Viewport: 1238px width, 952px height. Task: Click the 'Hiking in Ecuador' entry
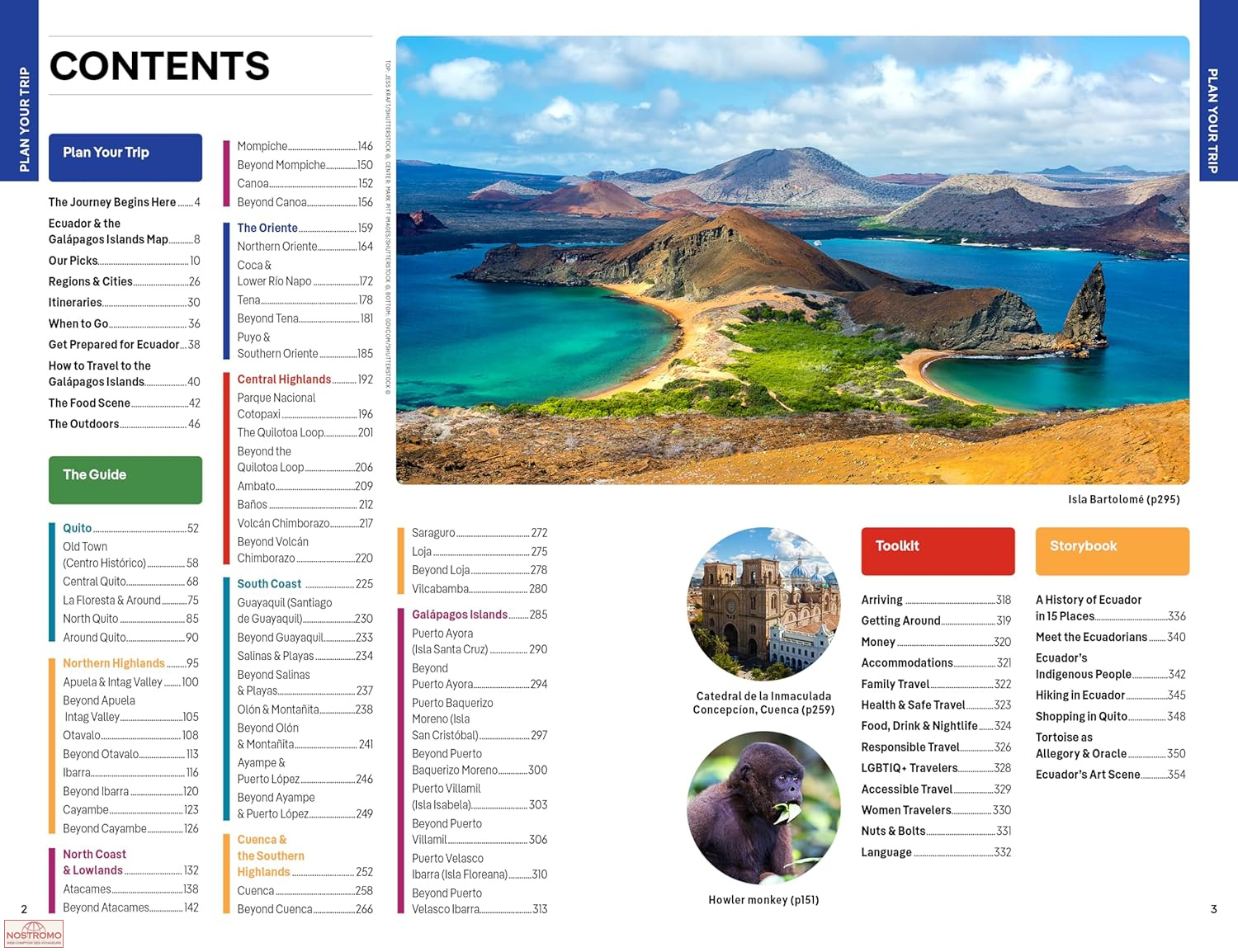coord(1111,695)
